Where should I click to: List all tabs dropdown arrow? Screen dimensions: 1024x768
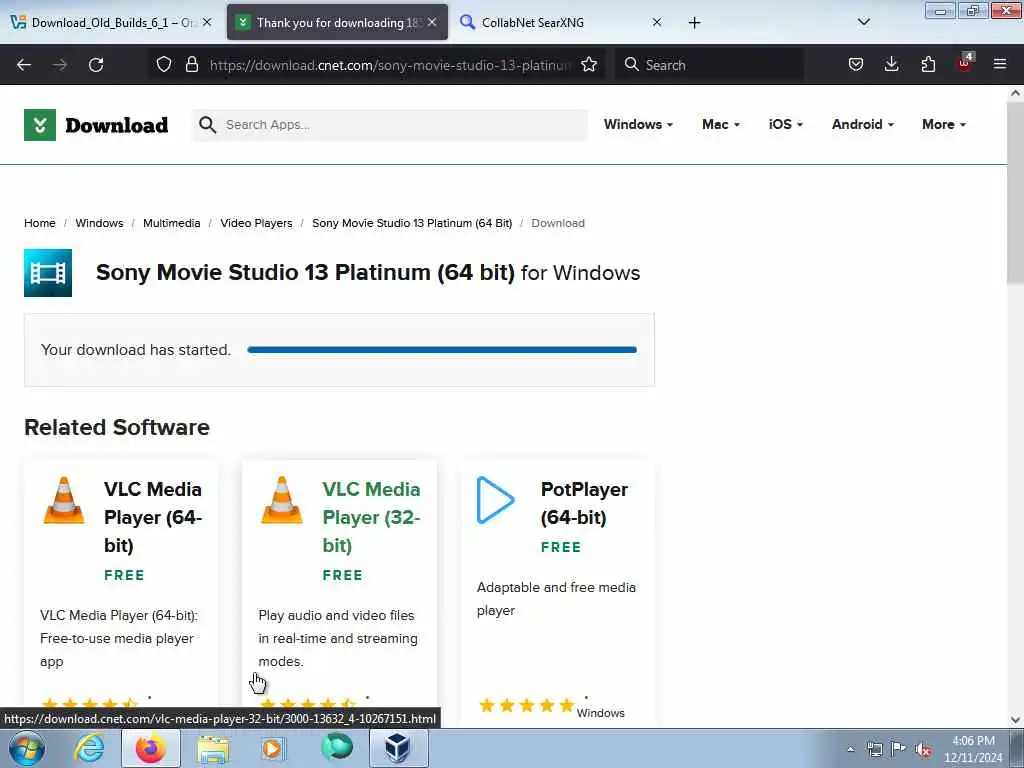[x=863, y=22]
